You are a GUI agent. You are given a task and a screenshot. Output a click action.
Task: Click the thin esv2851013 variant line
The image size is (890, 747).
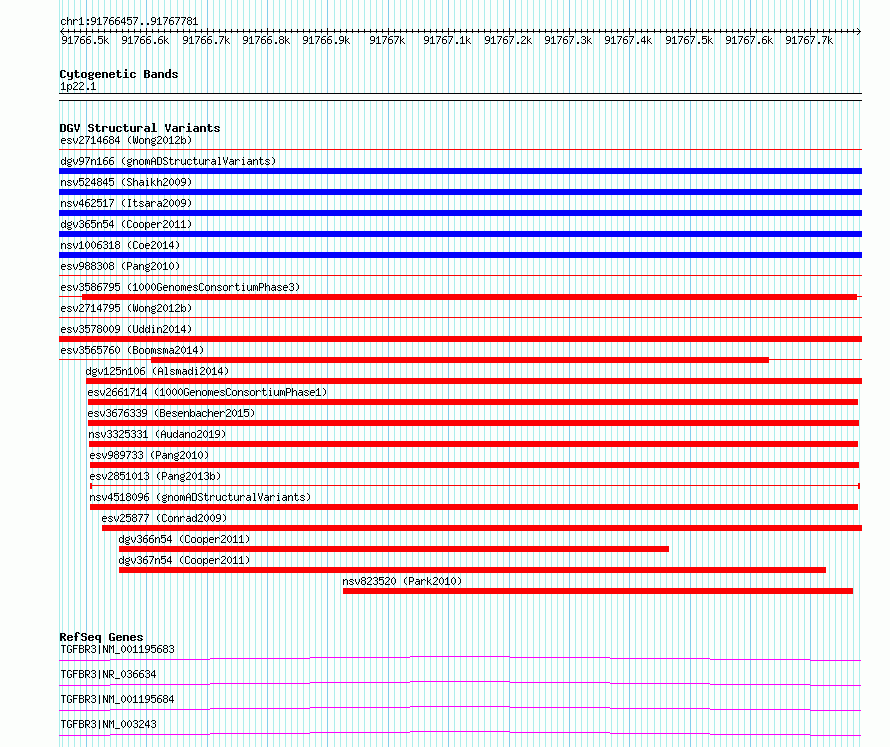[x=475, y=486]
